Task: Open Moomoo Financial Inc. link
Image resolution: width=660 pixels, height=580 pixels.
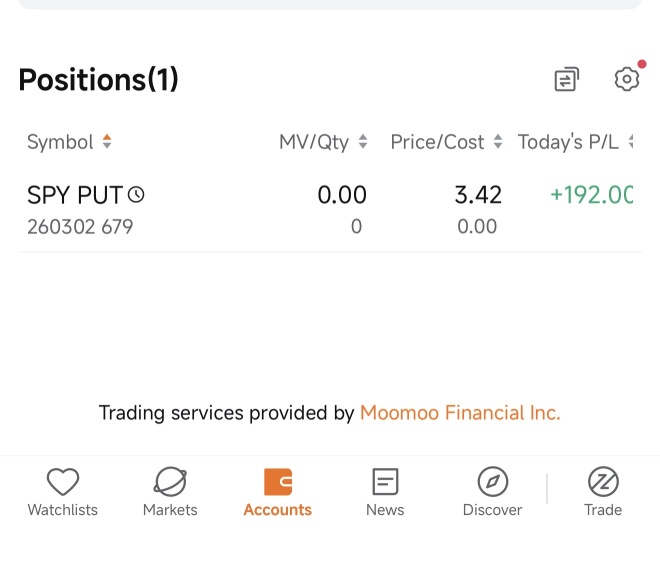Action: [x=460, y=412]
